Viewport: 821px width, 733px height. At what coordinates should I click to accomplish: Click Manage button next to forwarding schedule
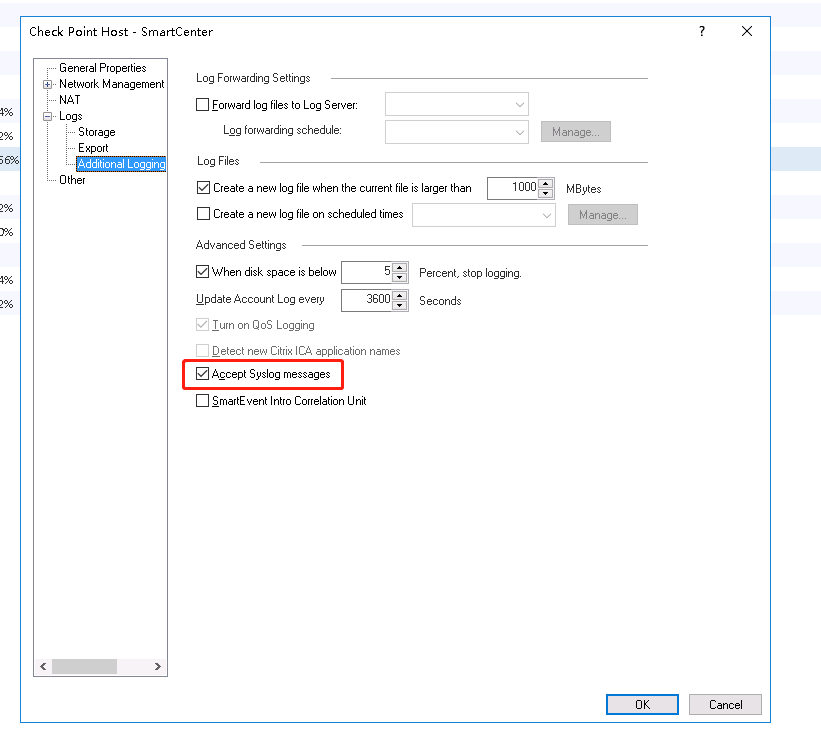click(575, 132)
